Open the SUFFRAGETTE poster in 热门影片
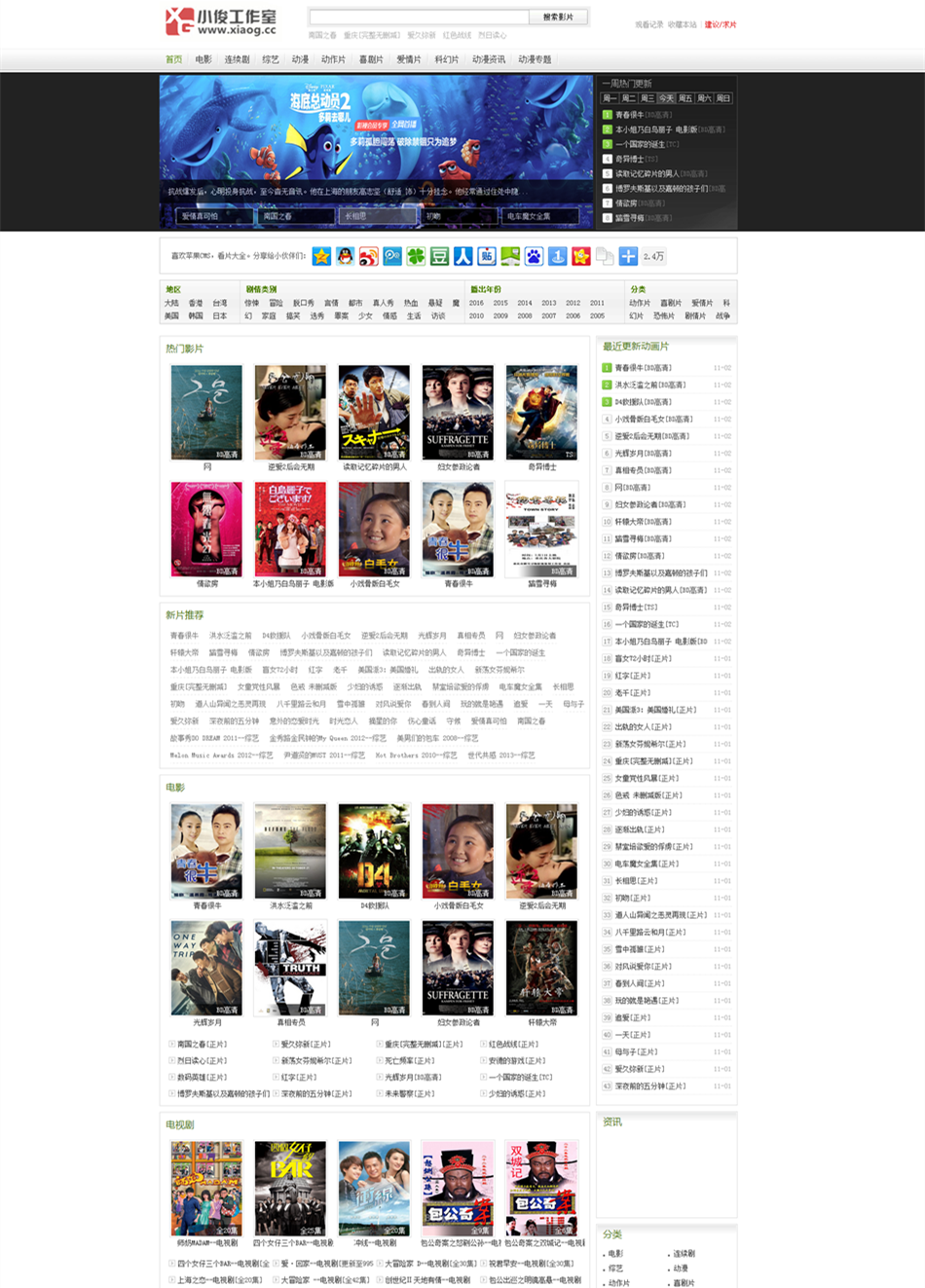The width and height of the screenshot is (925, 1288). click(x=458, y=412)
